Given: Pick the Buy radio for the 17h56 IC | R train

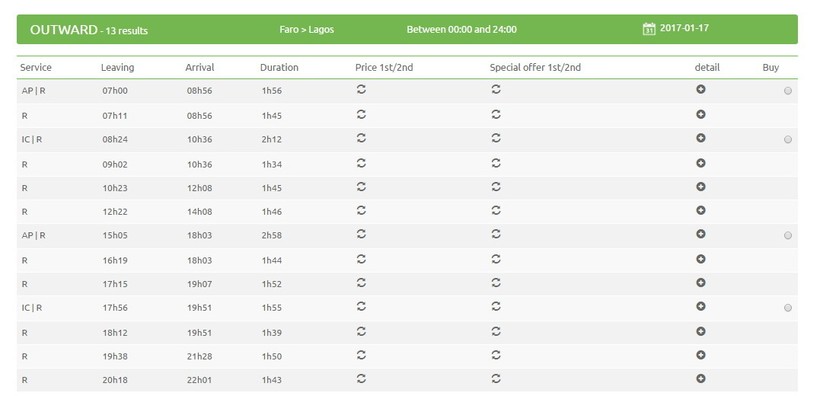Looking at the screenshot, I should click(x=788, y=308).
